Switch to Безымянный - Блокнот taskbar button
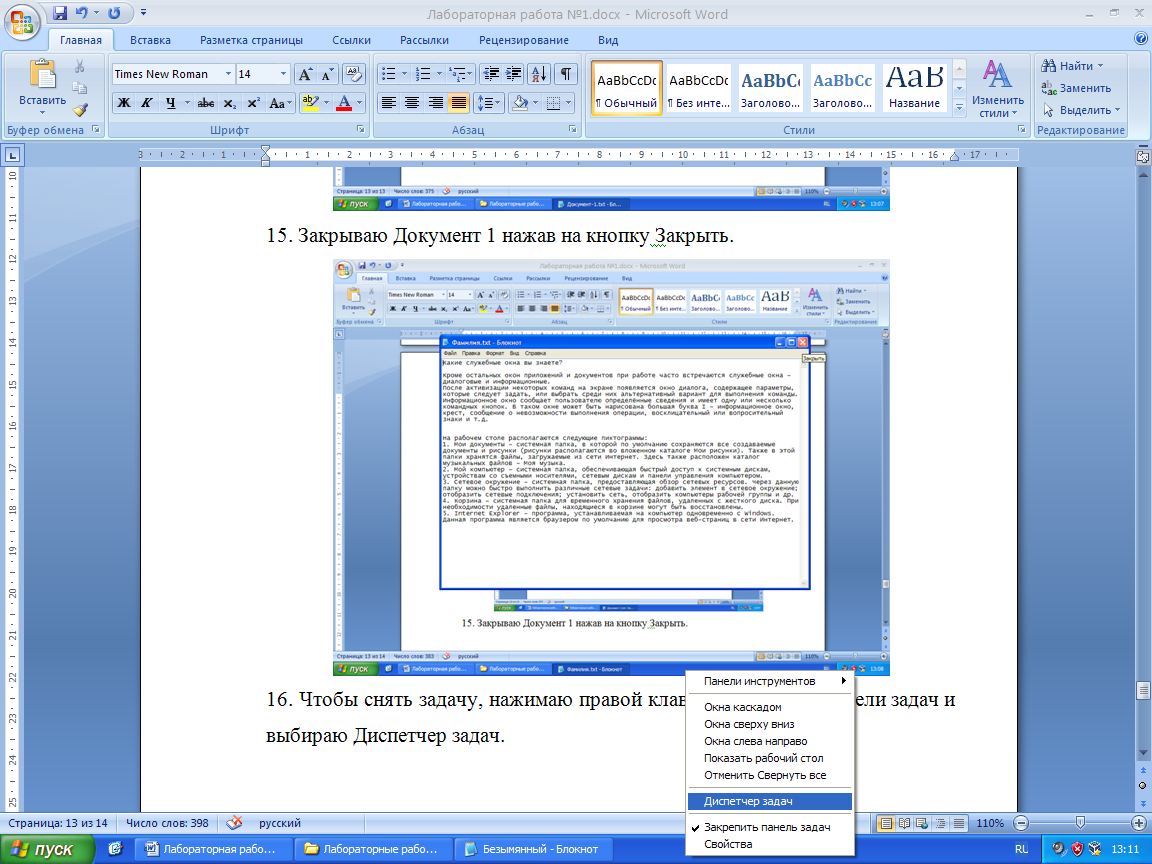The width and height of the screenshot is (1152, 864). point(533,849)
